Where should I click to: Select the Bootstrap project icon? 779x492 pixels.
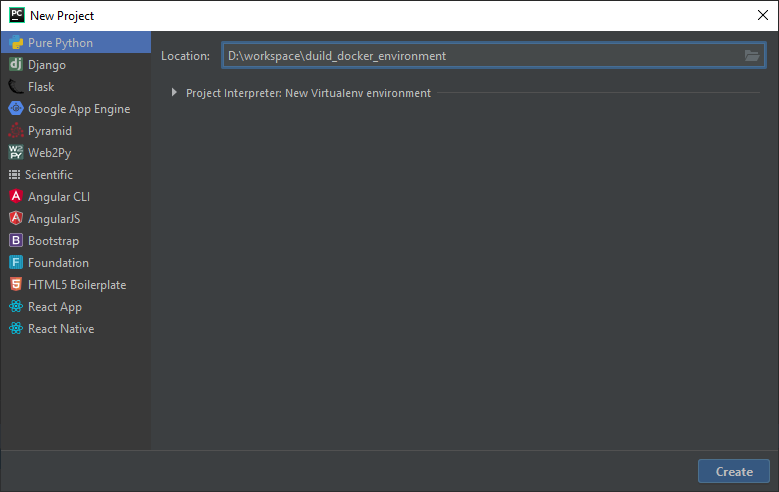point(16,241)
